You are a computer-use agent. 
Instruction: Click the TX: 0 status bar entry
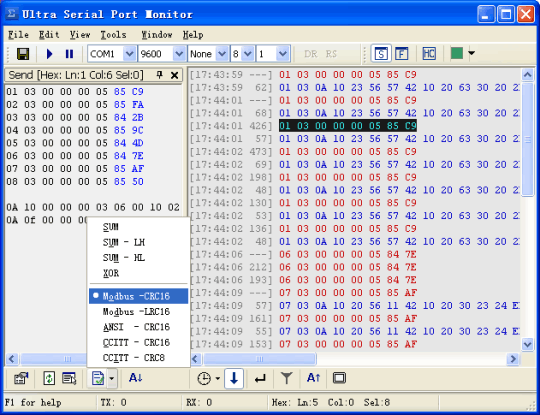tap(114, 403)
